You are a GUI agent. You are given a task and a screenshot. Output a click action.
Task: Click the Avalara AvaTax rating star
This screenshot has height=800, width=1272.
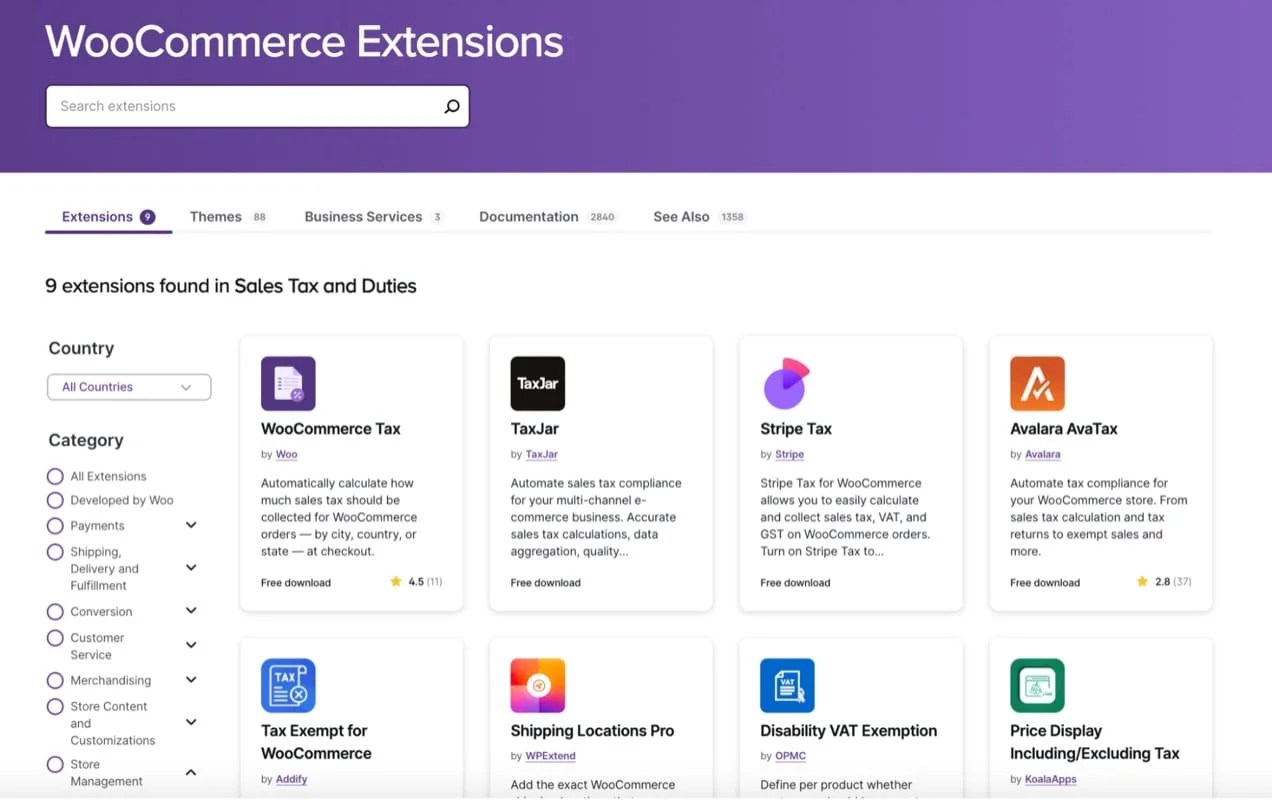1142,581
